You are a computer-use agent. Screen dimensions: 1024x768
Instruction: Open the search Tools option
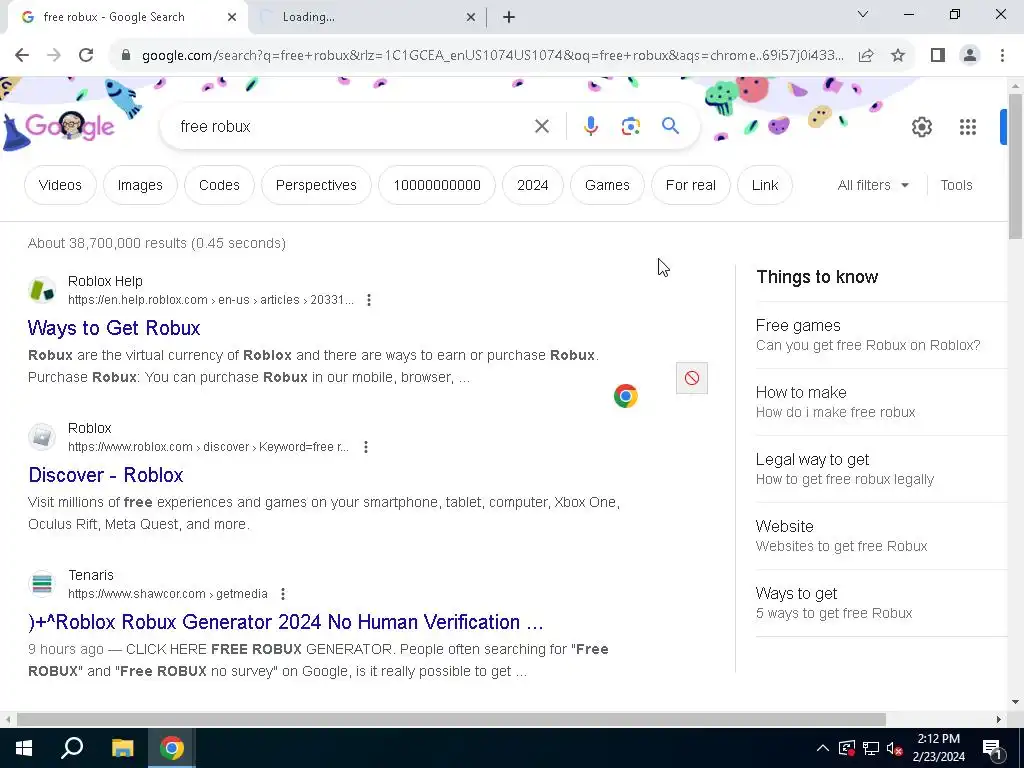tap(956, 185)
